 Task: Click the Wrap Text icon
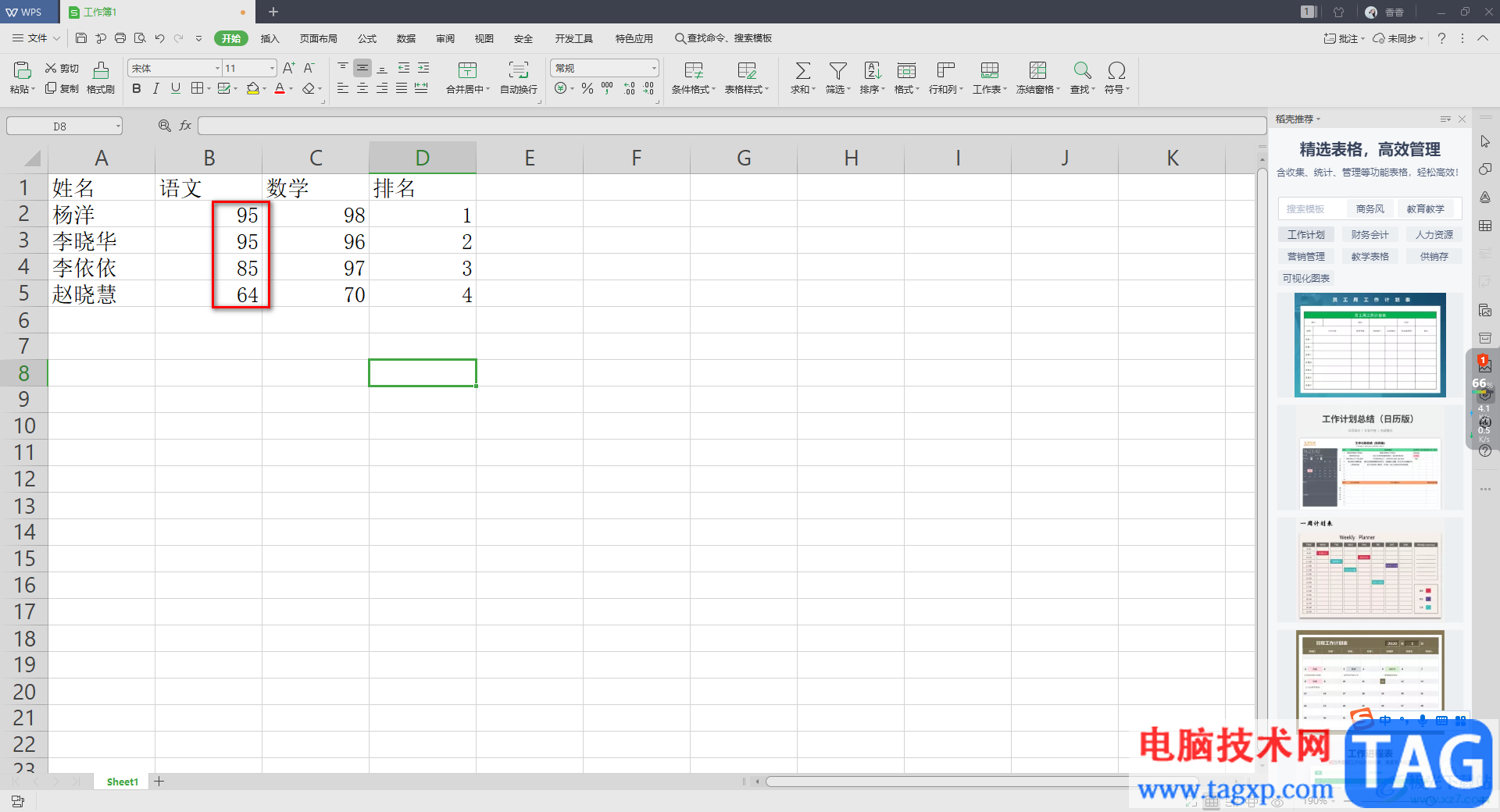tap(519, 70)
